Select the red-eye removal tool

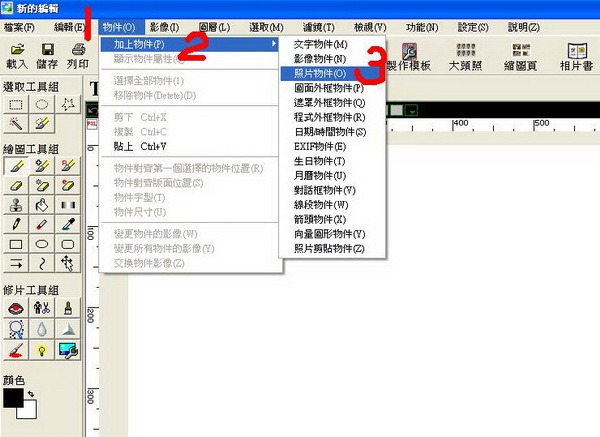point(16,308)
